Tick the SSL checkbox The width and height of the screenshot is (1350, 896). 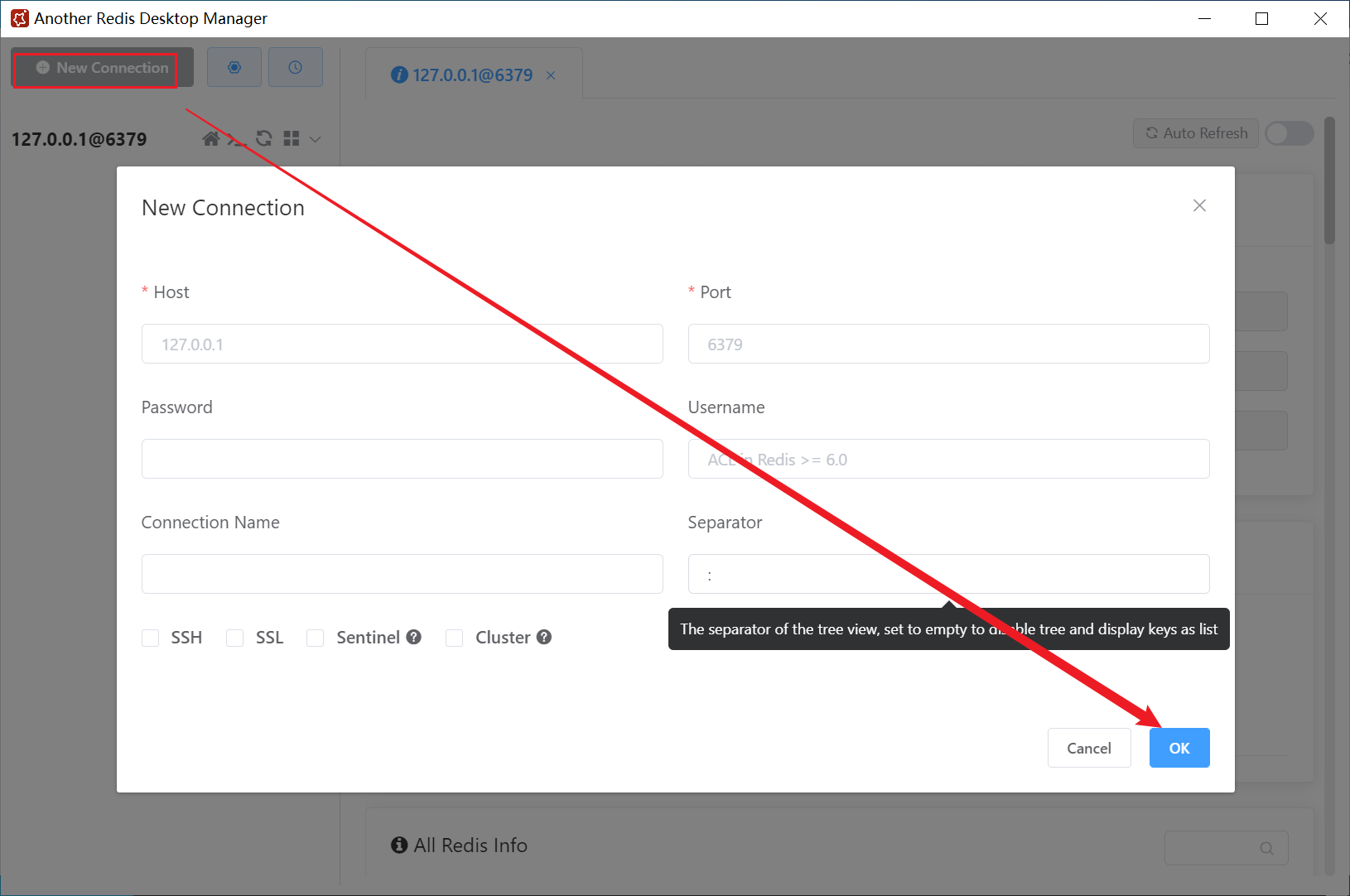[x=235, y=638]
